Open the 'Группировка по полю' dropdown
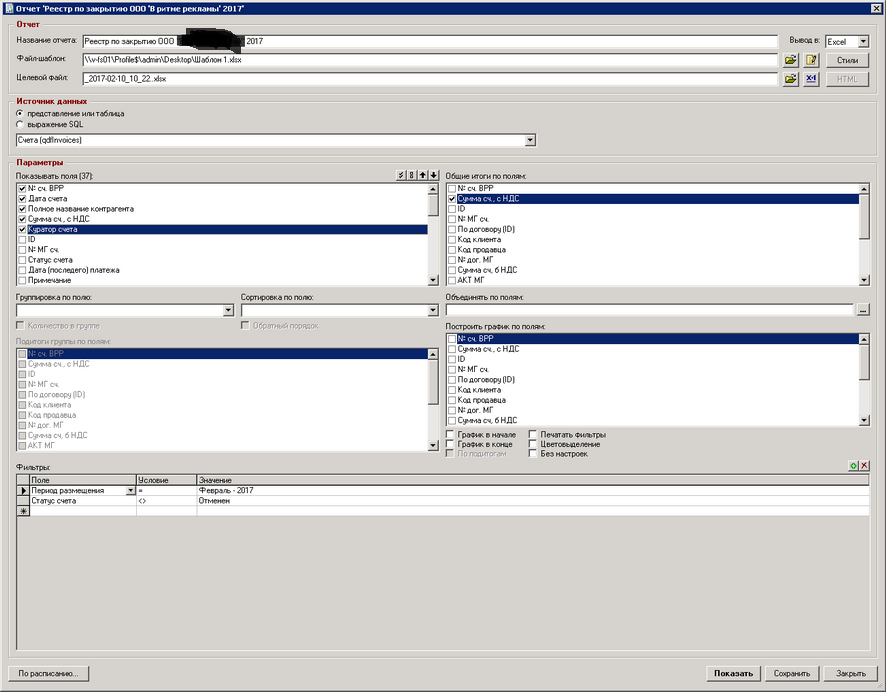This screenshot has height=692, width=886. 228,311
